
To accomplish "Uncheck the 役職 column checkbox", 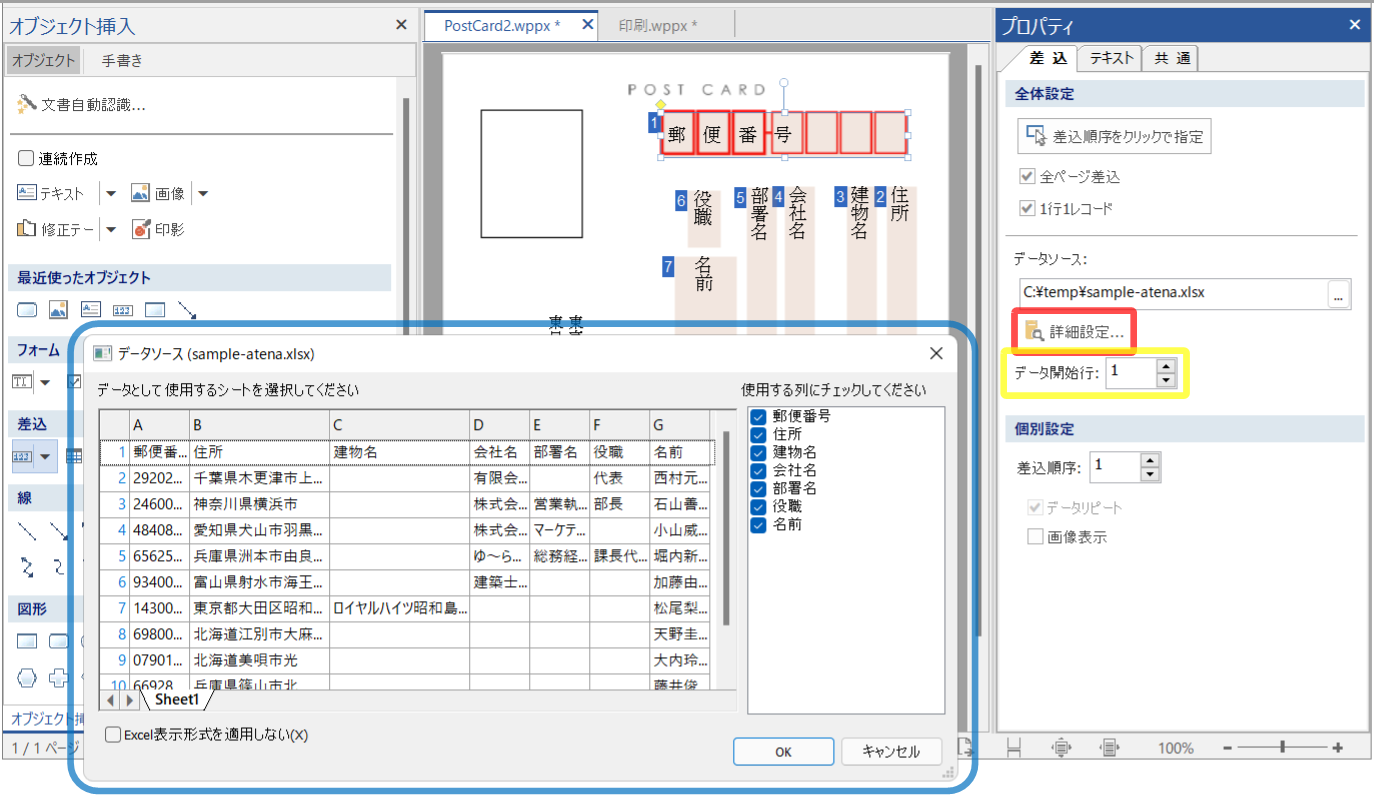I will click(x=759, y=506).
